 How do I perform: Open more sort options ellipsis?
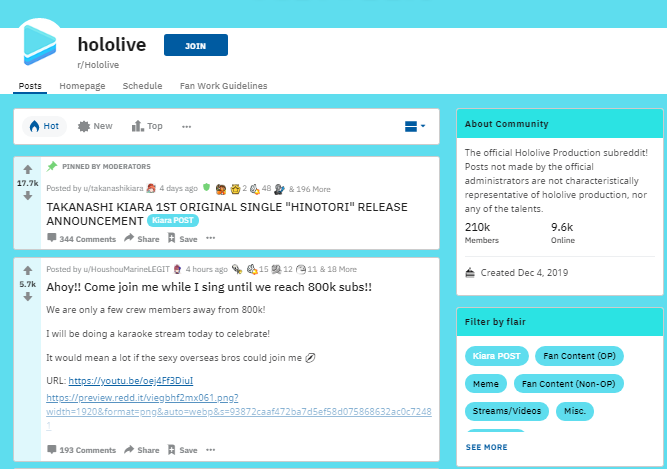point(186,126)
